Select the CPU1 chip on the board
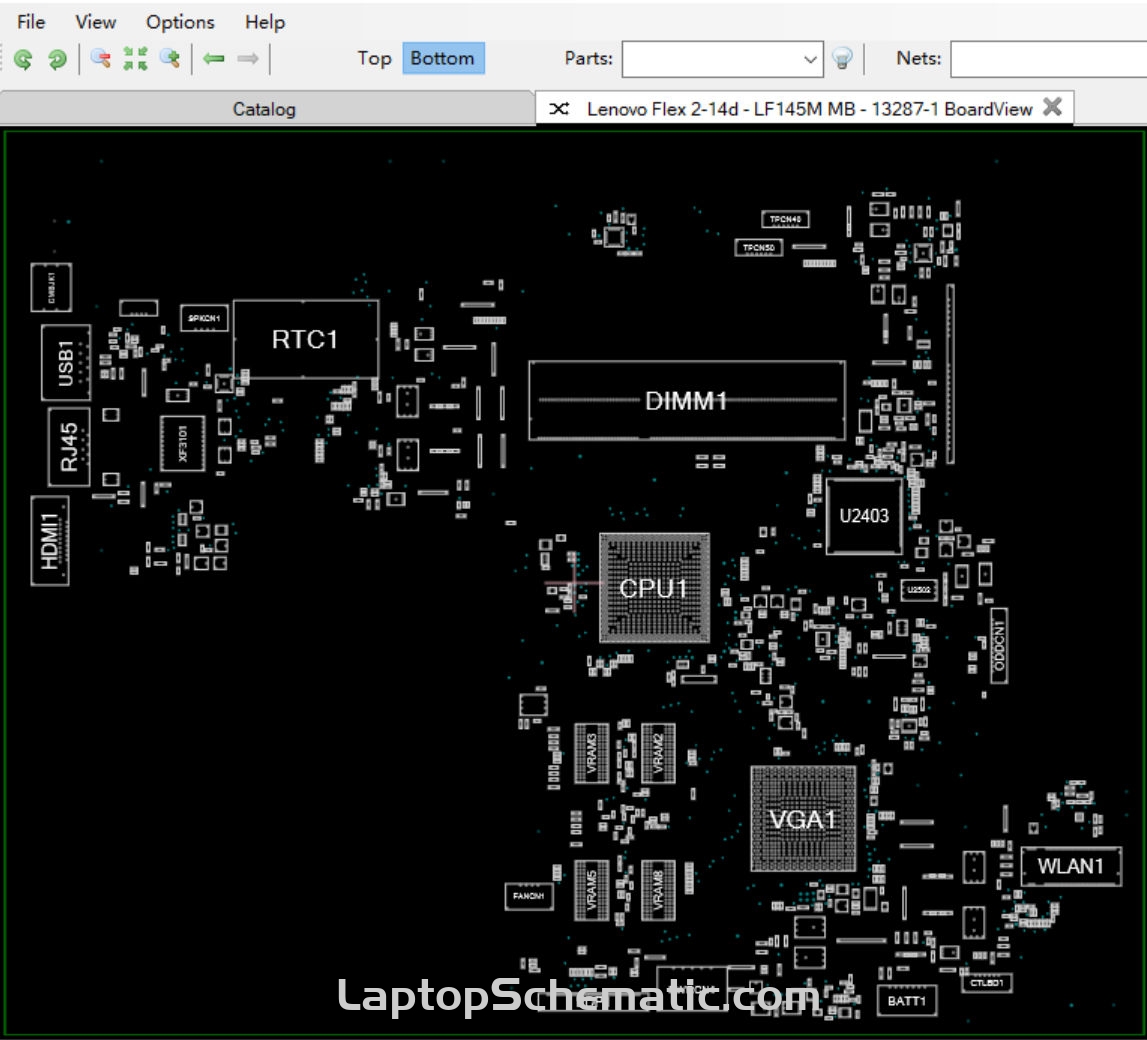This screenshot has height=1040, width=1147. tap(654, 588)
